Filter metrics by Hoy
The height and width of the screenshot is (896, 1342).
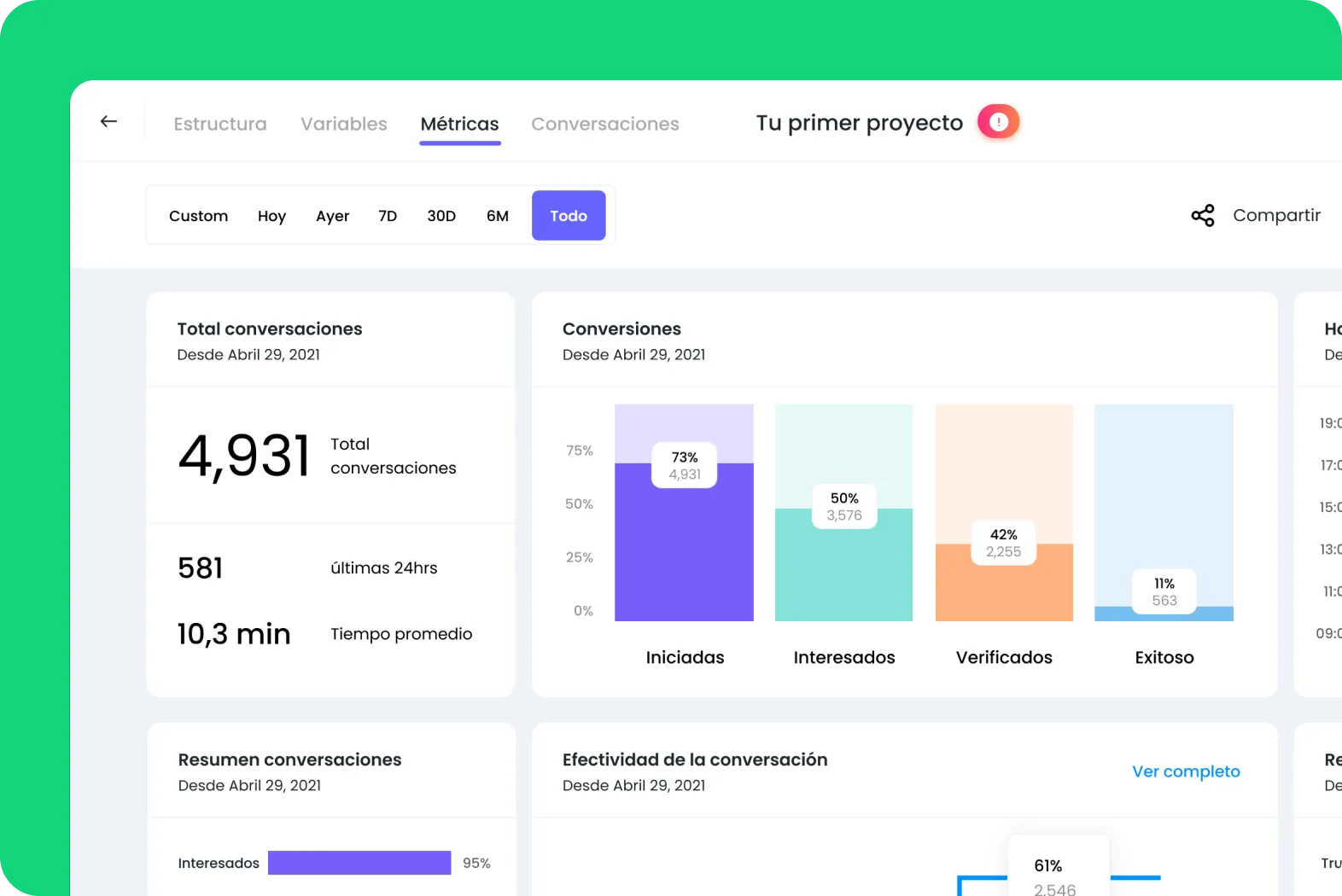pyautogui.click(x=271, y=216)
